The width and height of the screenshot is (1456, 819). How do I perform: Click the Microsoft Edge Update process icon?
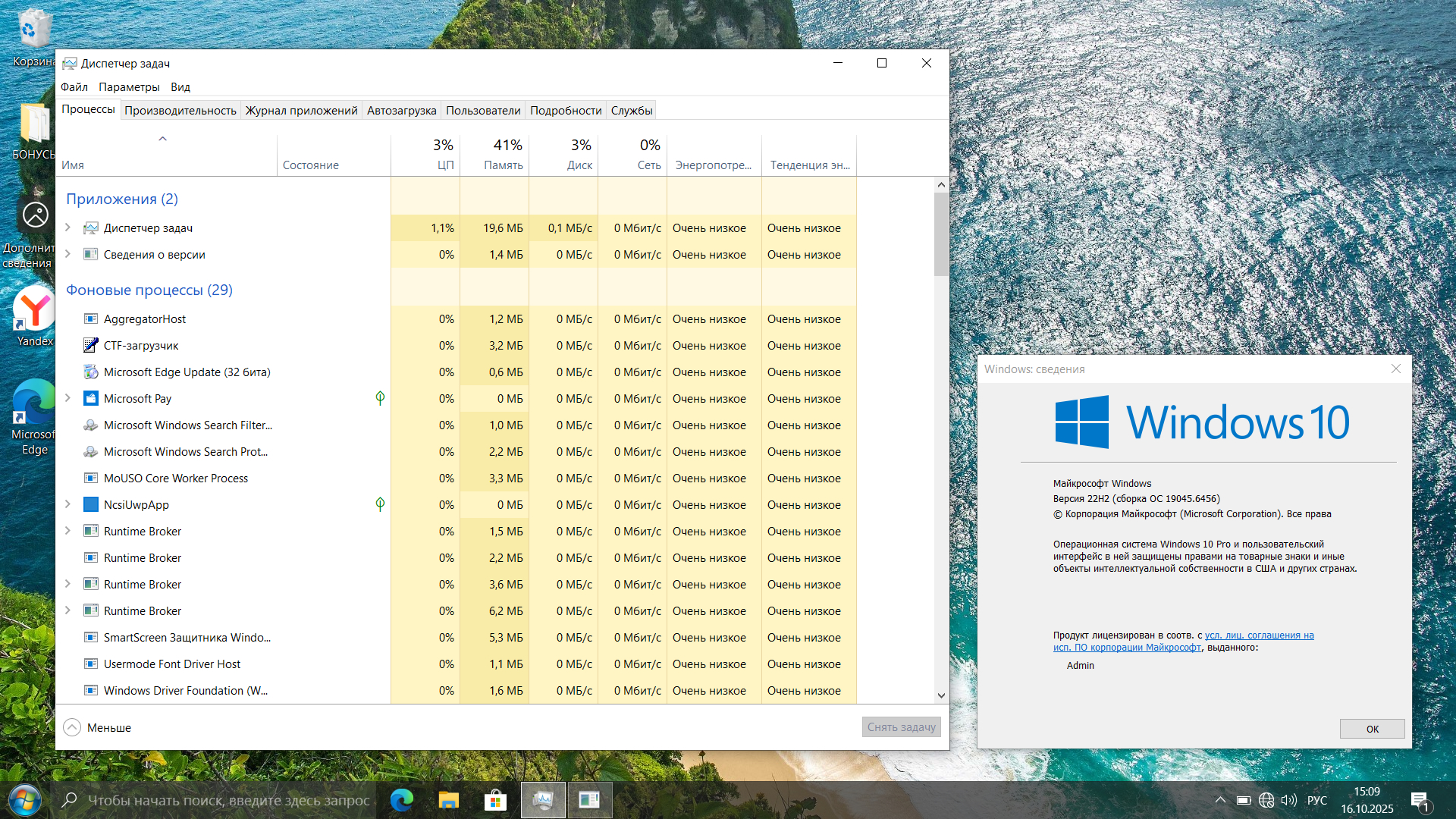91,372
